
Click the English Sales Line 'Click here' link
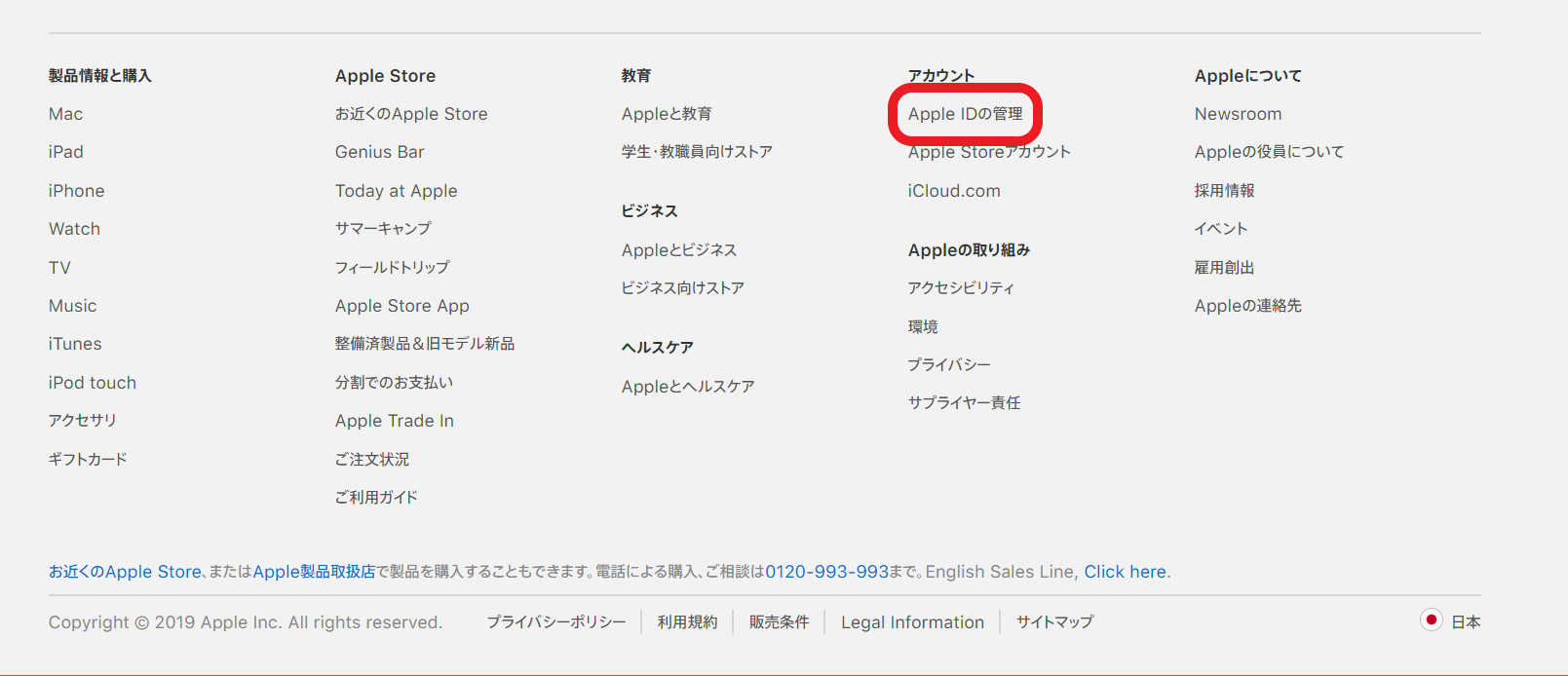1126,572
